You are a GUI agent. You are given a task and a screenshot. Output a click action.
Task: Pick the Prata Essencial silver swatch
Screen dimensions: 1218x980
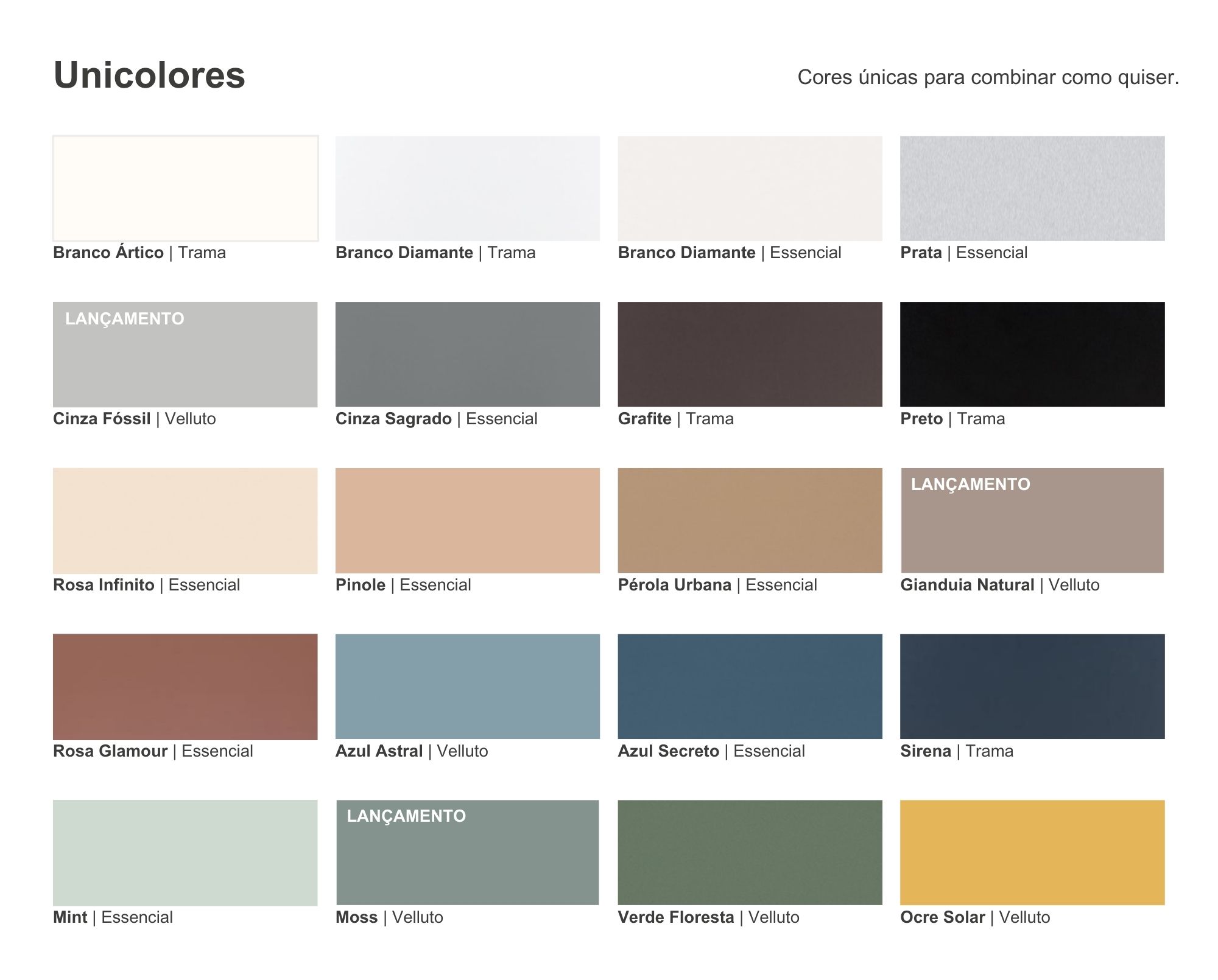(x=1032, y=188)
